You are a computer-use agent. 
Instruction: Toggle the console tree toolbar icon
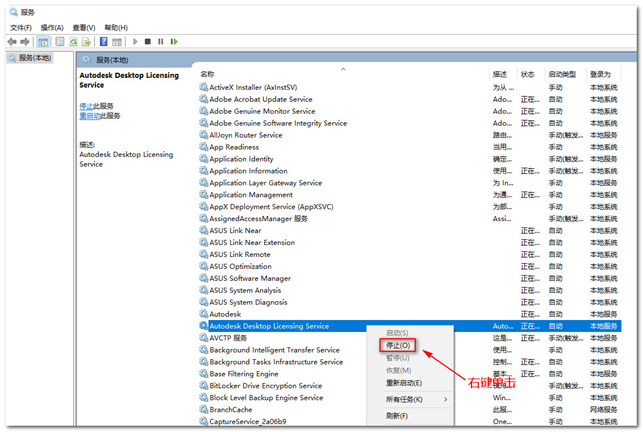tap(43, 41)
